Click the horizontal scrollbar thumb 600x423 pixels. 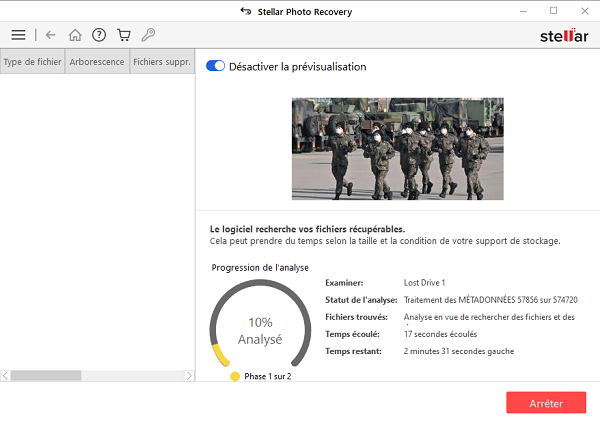[x=46, y=376]
